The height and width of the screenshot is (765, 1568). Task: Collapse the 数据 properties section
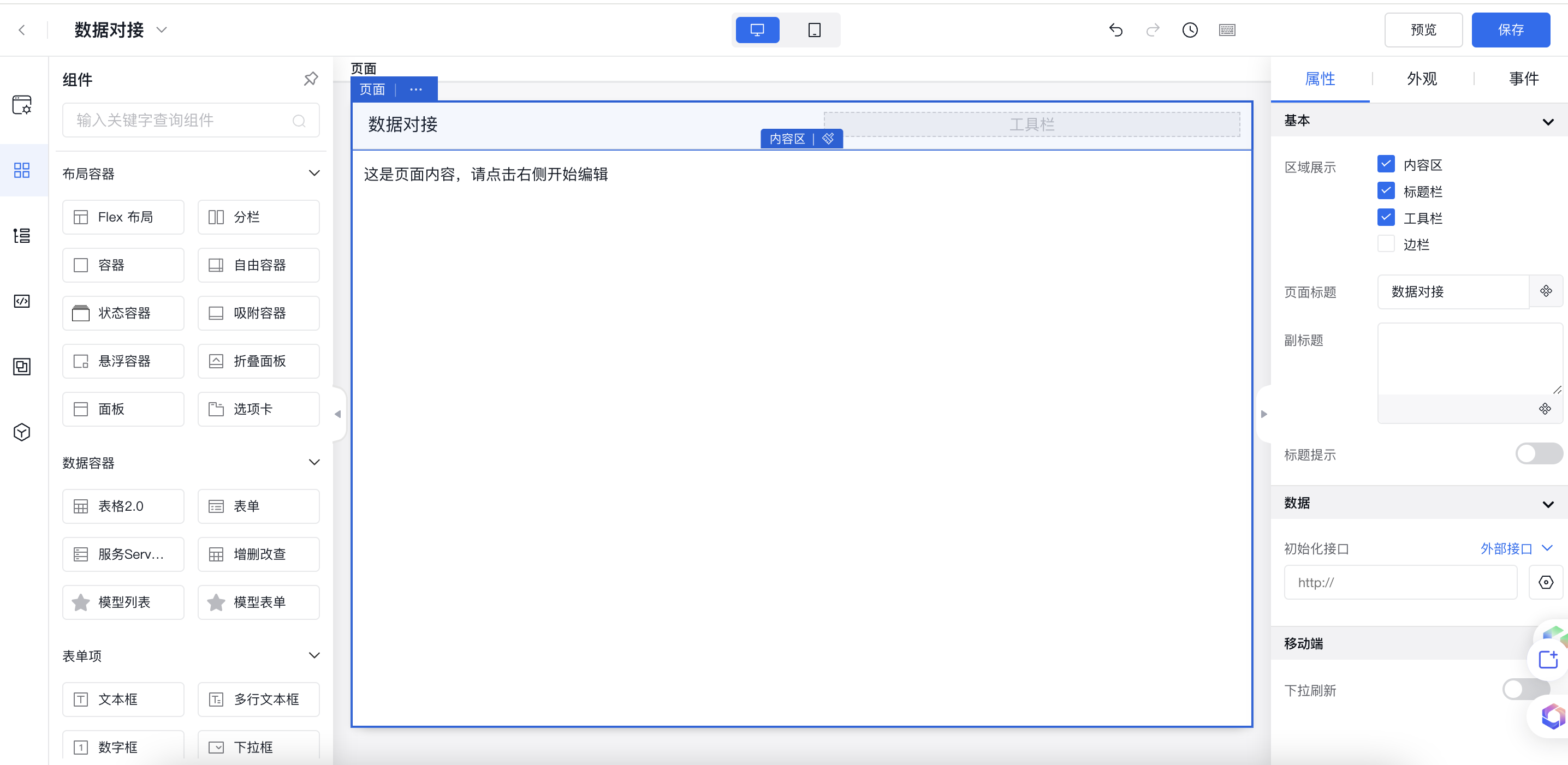click(x=1548, y=504)
